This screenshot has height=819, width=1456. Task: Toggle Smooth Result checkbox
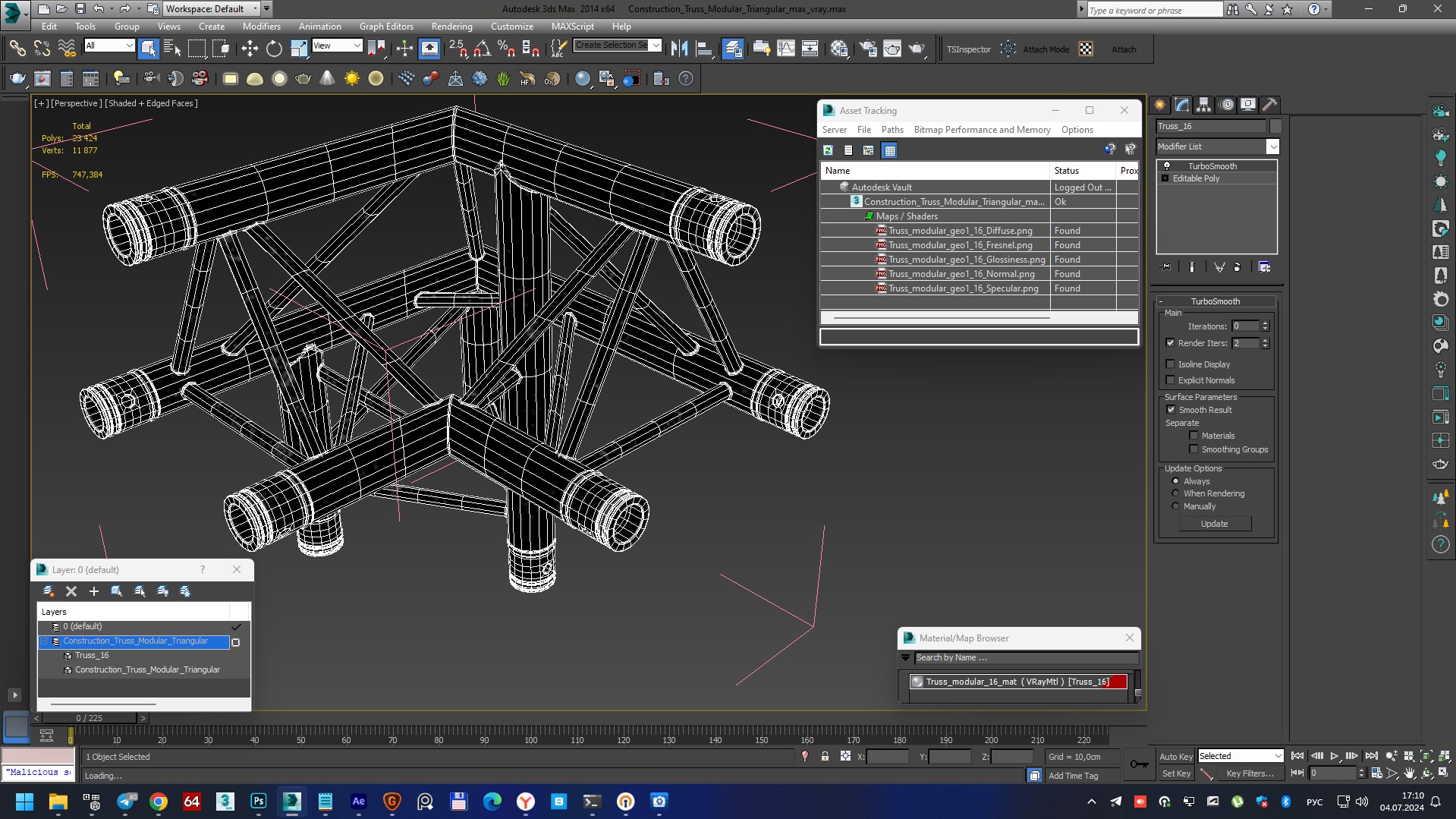(x=1171, y=410)
